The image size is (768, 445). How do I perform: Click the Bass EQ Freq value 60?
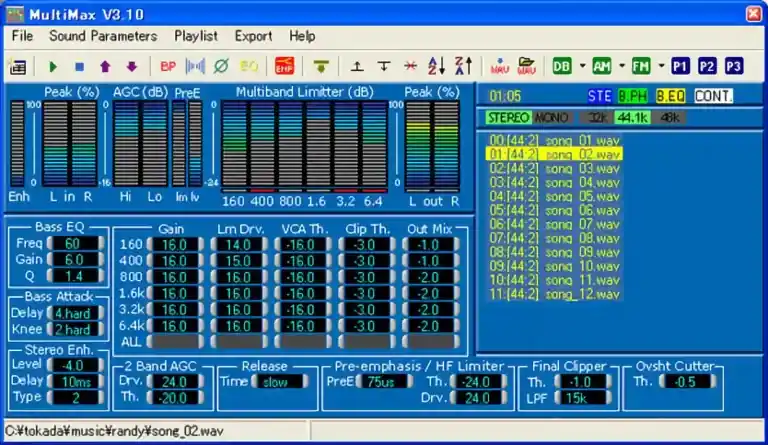[75, 243]
